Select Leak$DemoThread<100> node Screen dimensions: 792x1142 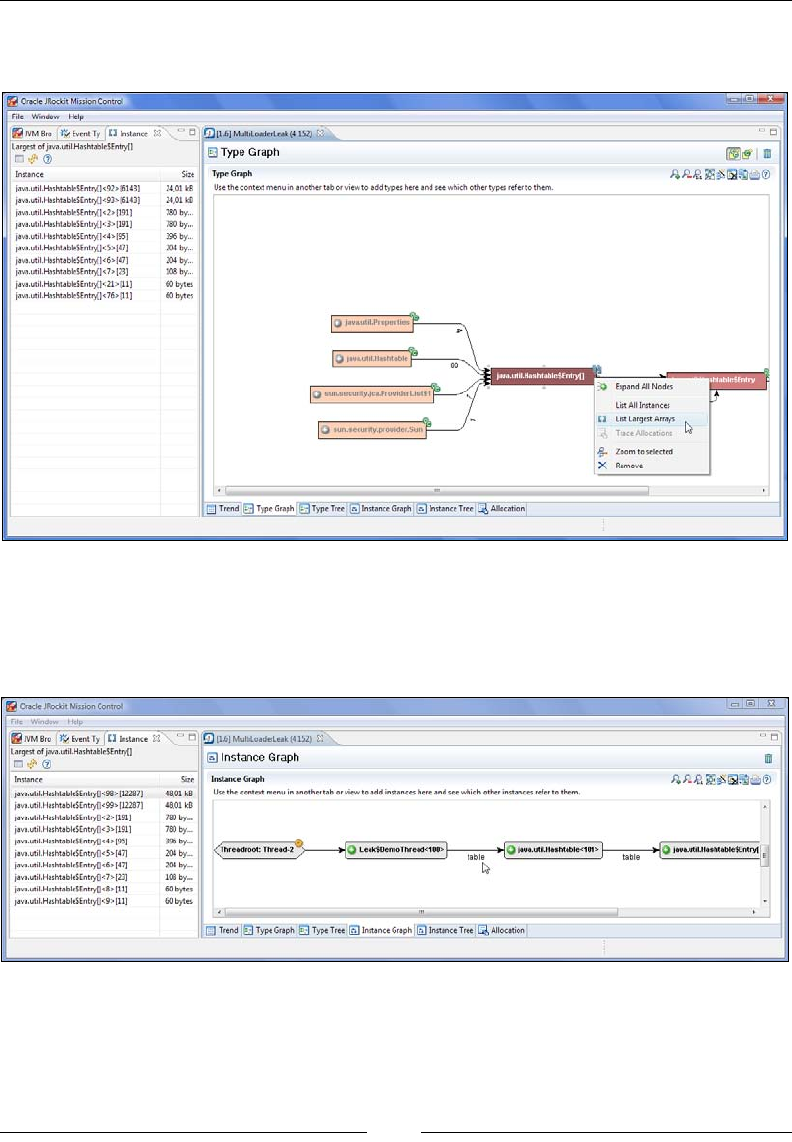[x=396, y=850]
